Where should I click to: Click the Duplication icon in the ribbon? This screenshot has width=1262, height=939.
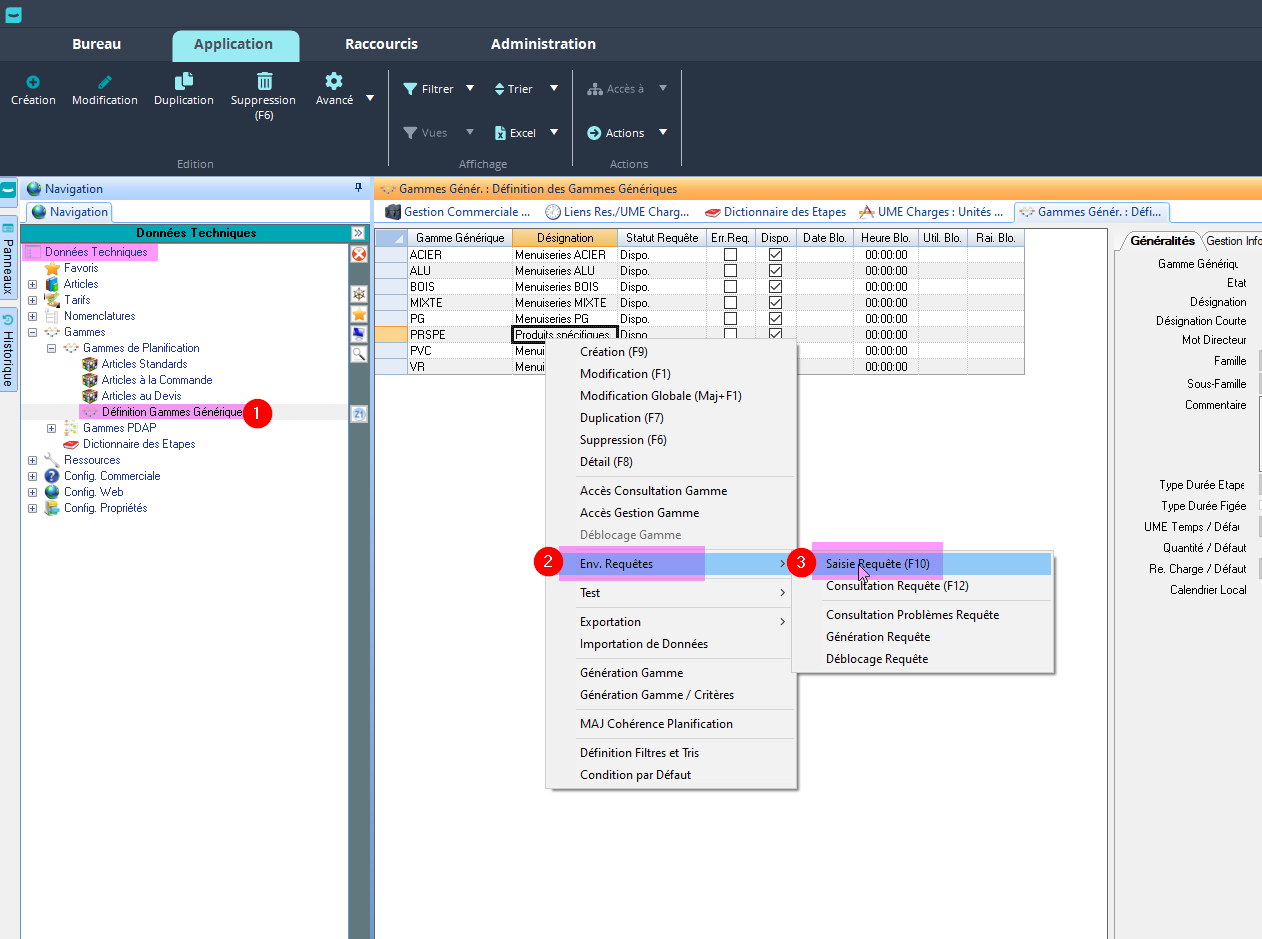184,82
